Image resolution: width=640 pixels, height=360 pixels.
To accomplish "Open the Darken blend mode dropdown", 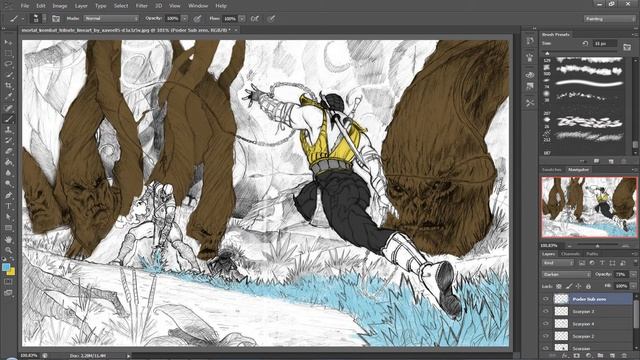I will [x=567, y=274].
